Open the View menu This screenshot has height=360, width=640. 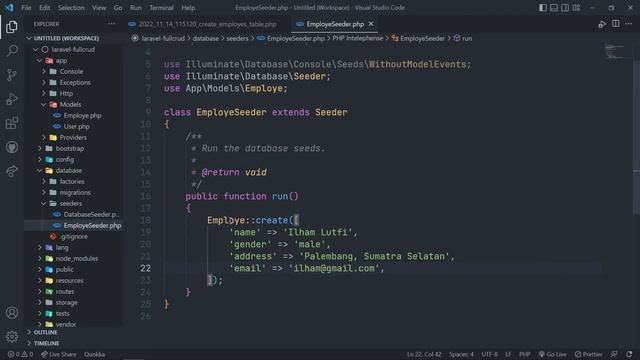click(99, 8)
